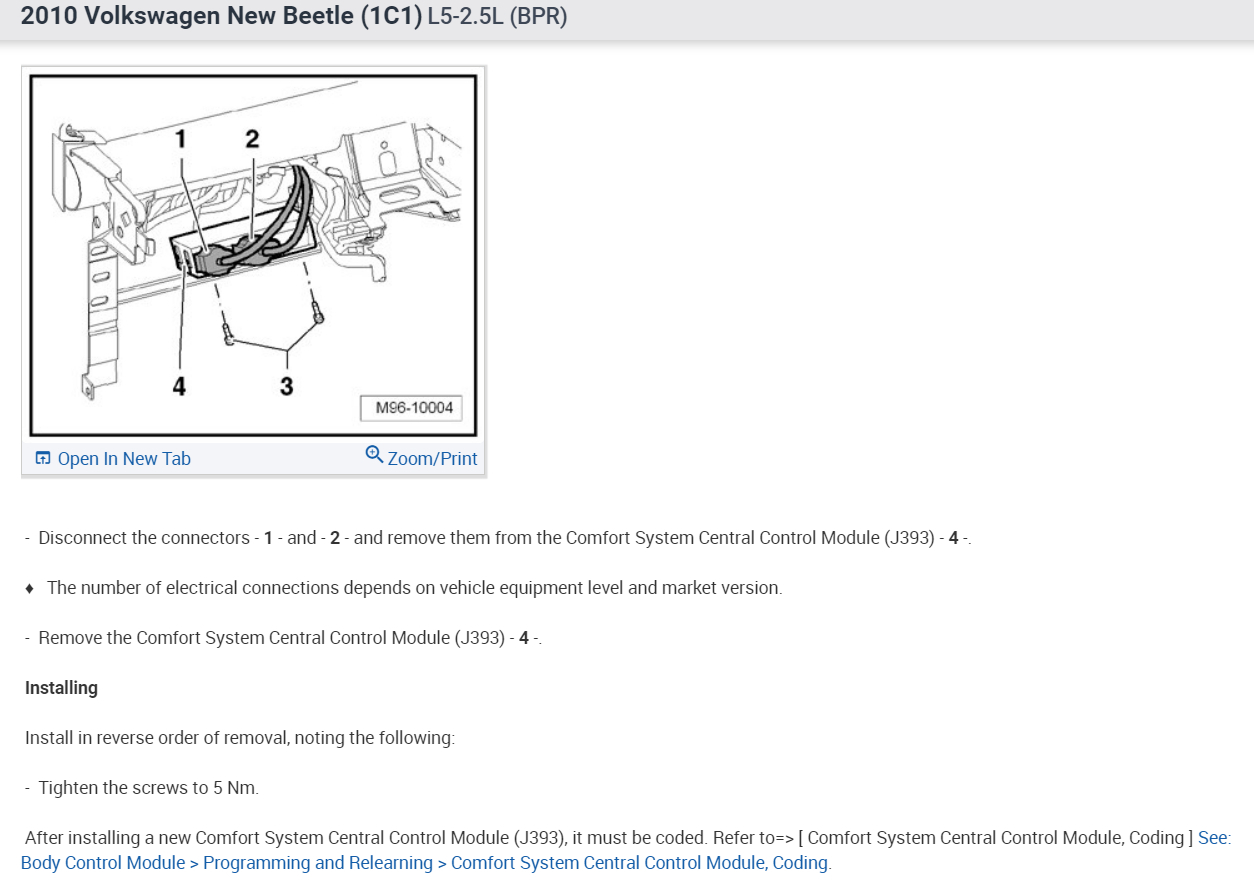Click the L5-2.5L (BPR) engine label
1254x891 pixels.
pos(497,18)
